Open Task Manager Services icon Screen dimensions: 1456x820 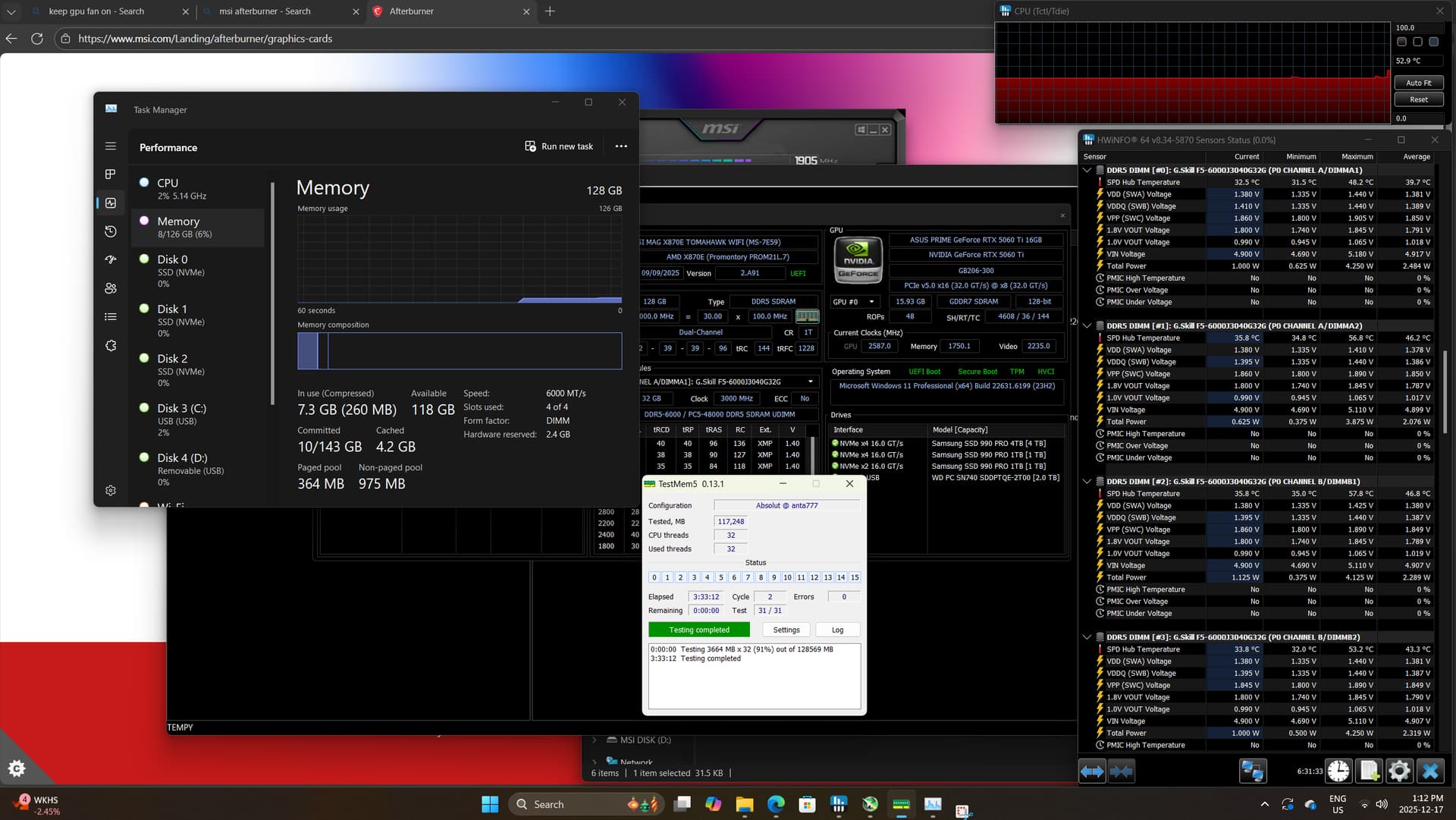(111, 346)
